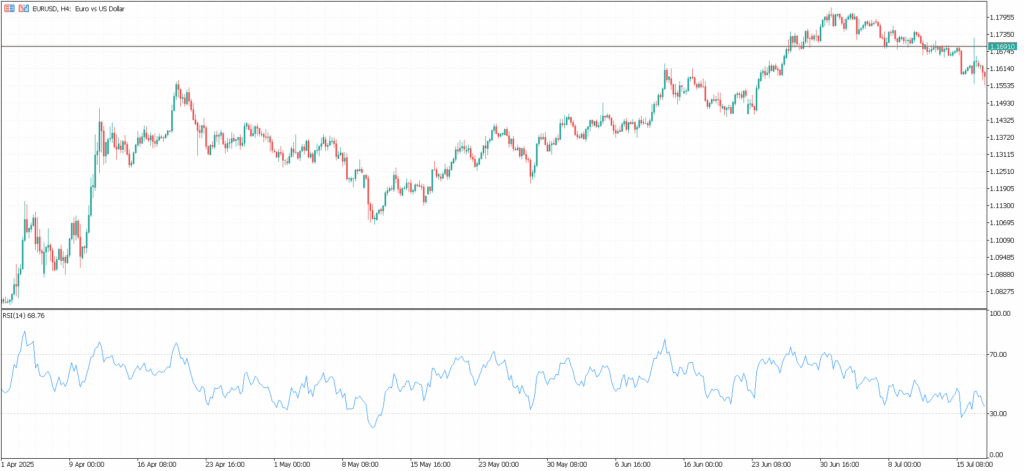This screenshot has width=1024, height=471.
Task: Click the 23 Jun 08:00 time label
Action: click(771, 464)
